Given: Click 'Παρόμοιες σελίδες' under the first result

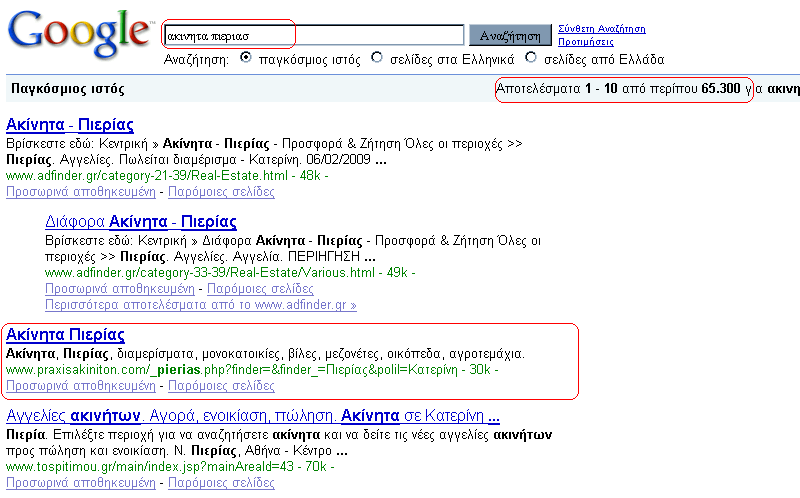Looking at the screenshot, I should 220,191.
